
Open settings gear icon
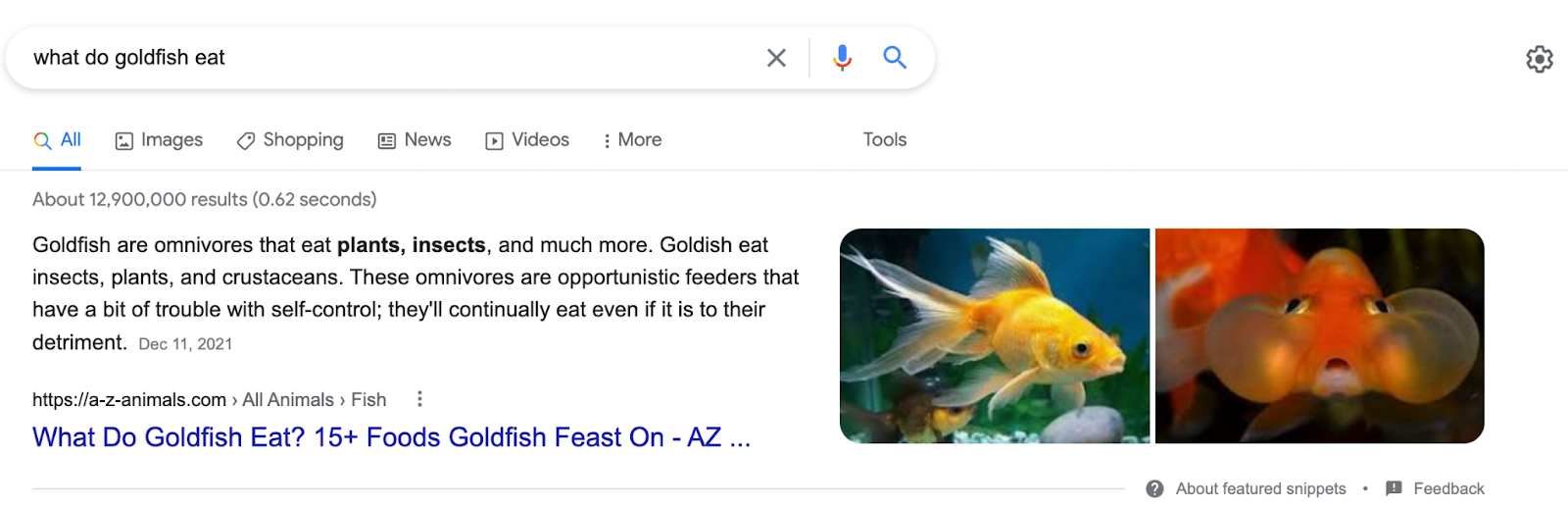click(x=1540, y=59)
